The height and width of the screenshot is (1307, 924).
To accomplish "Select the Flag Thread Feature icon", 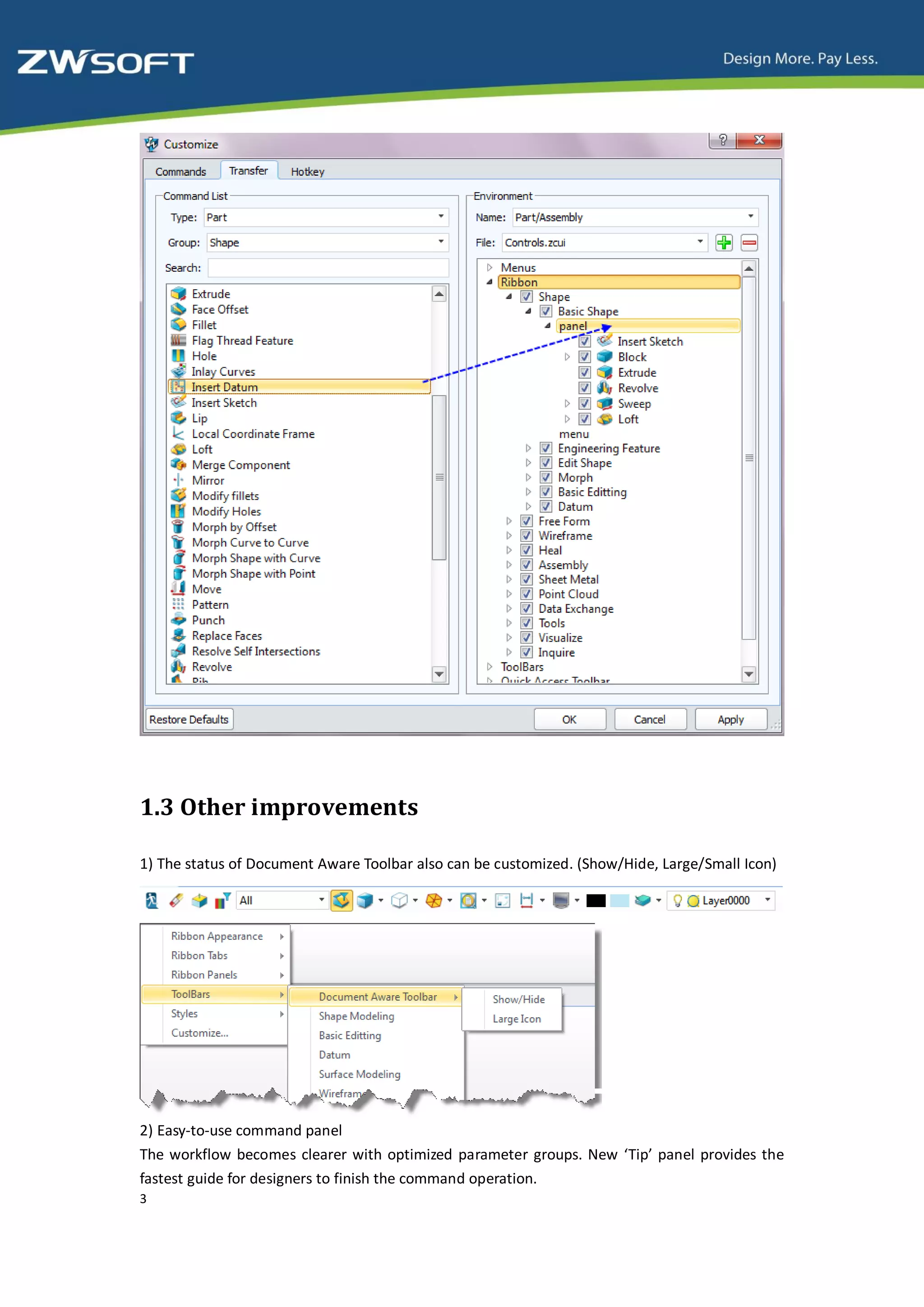I will 179,340.
